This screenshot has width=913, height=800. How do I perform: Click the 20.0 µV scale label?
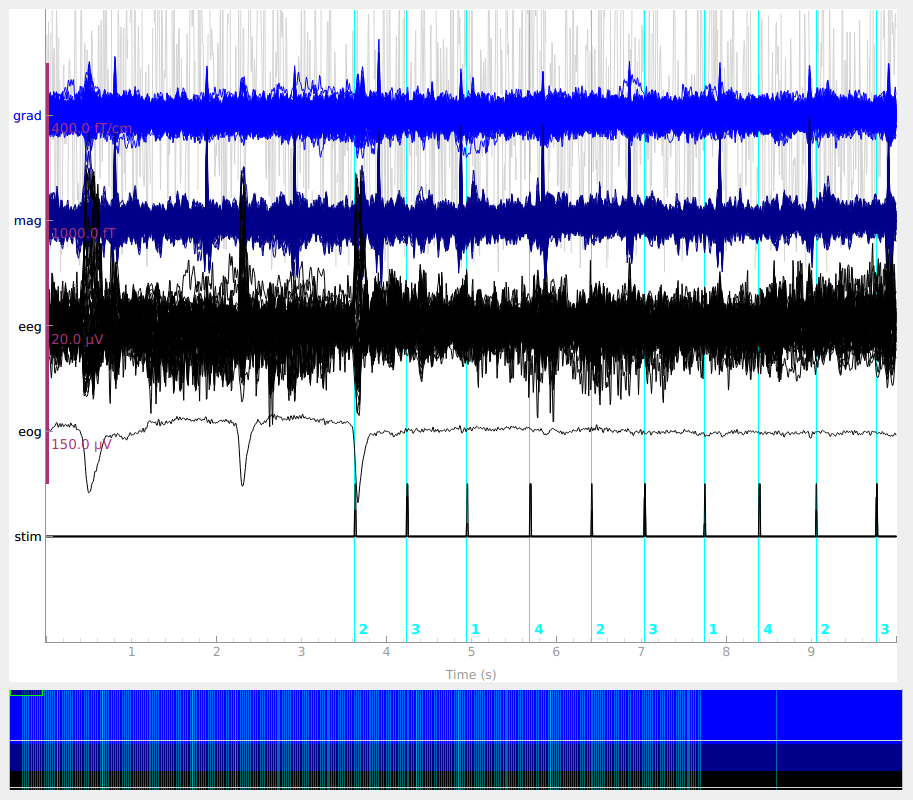(x=77, y=339)
